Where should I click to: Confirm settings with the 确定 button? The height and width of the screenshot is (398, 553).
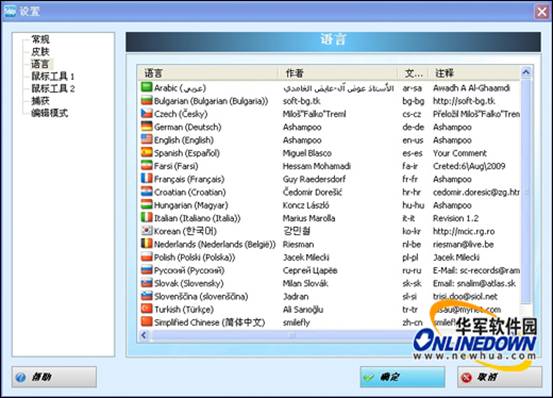402,377
